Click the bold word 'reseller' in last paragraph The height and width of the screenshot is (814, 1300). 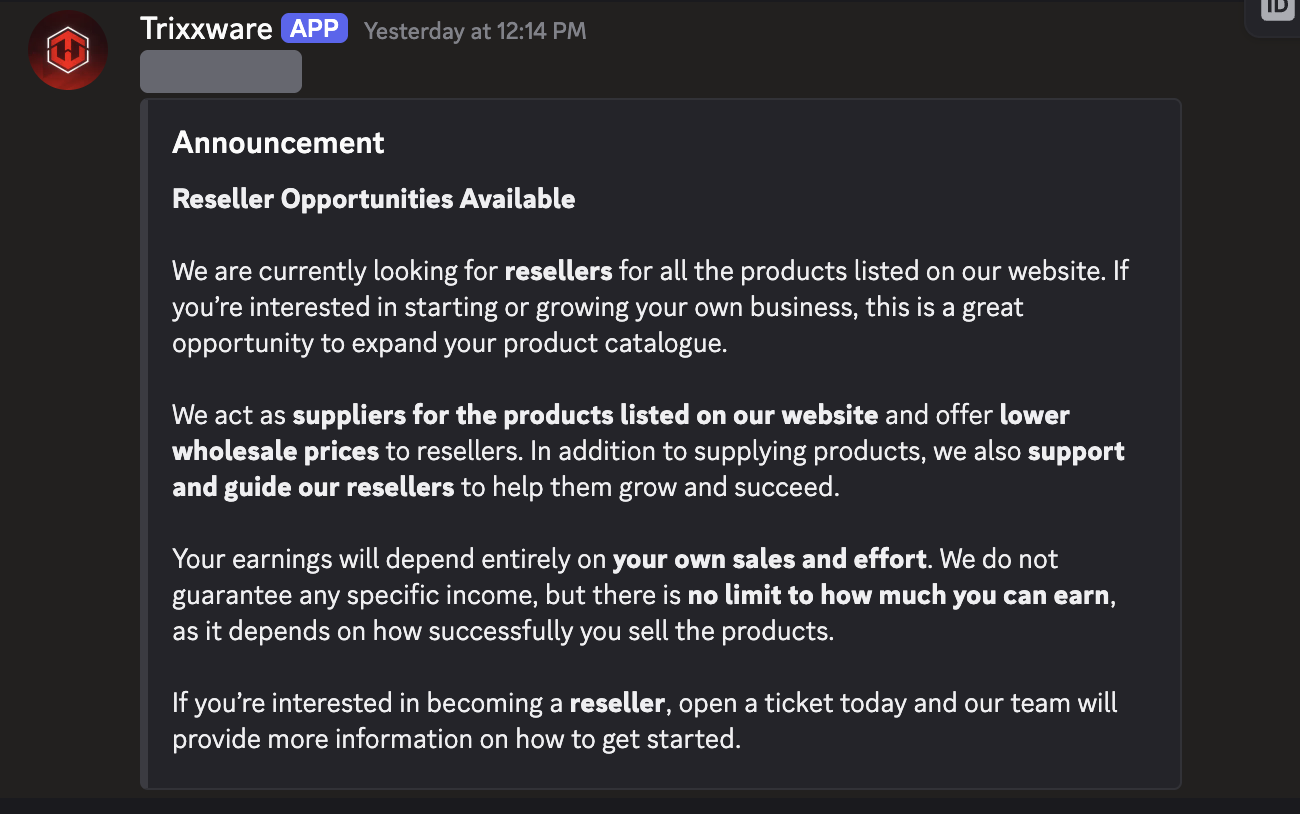coord(617,703)
